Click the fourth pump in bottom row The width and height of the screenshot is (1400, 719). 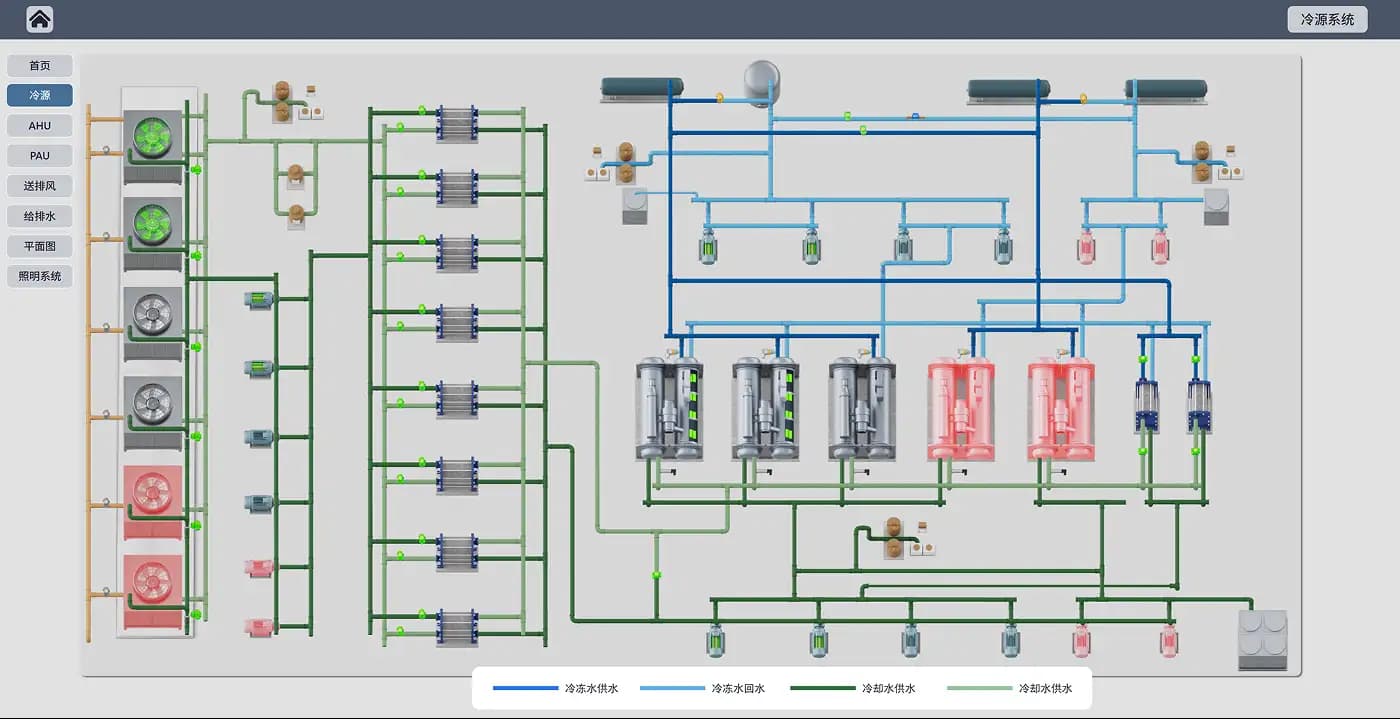coord(1010,640)
